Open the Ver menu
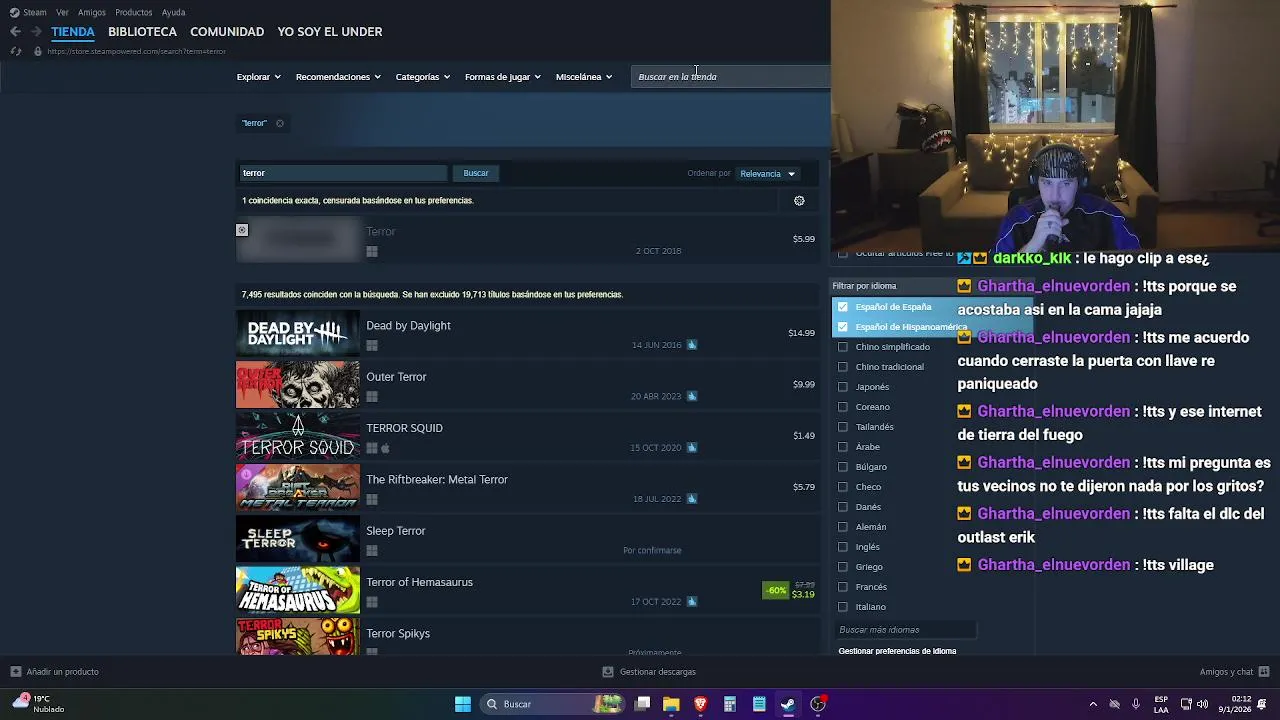This screenshot has width=1280, height=720. 62,12
